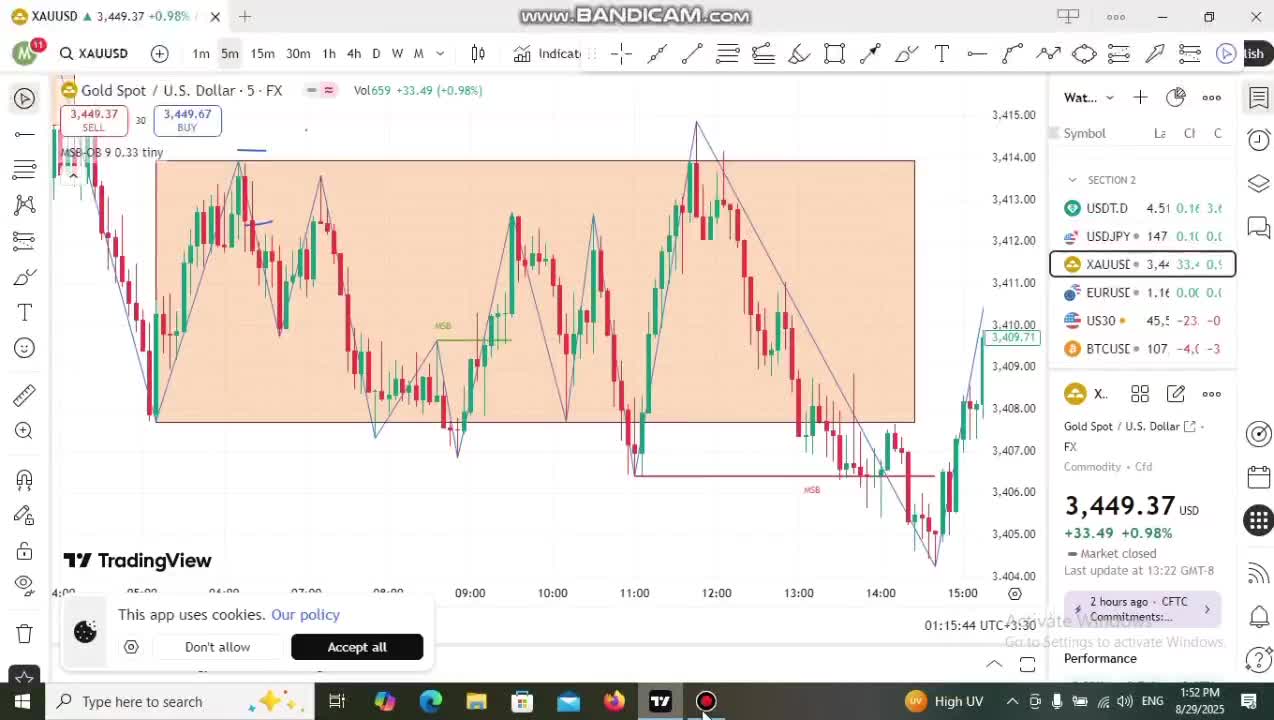Choose the Text drawing tool in favorites bar
Image resolution: width=1274 pixels, height=720 pixels.
point(941,54)
